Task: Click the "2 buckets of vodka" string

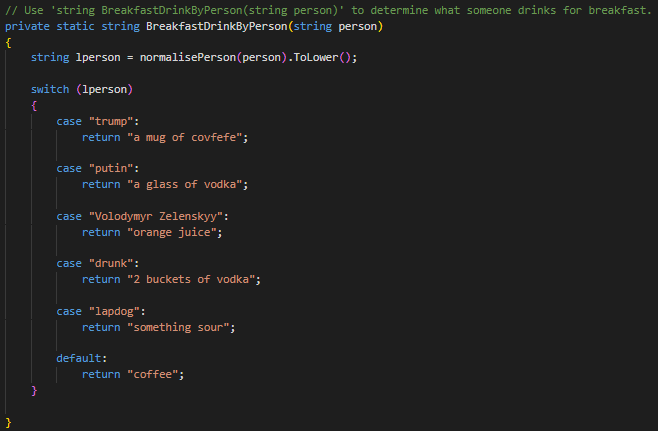Action: [x=191, y=279]
